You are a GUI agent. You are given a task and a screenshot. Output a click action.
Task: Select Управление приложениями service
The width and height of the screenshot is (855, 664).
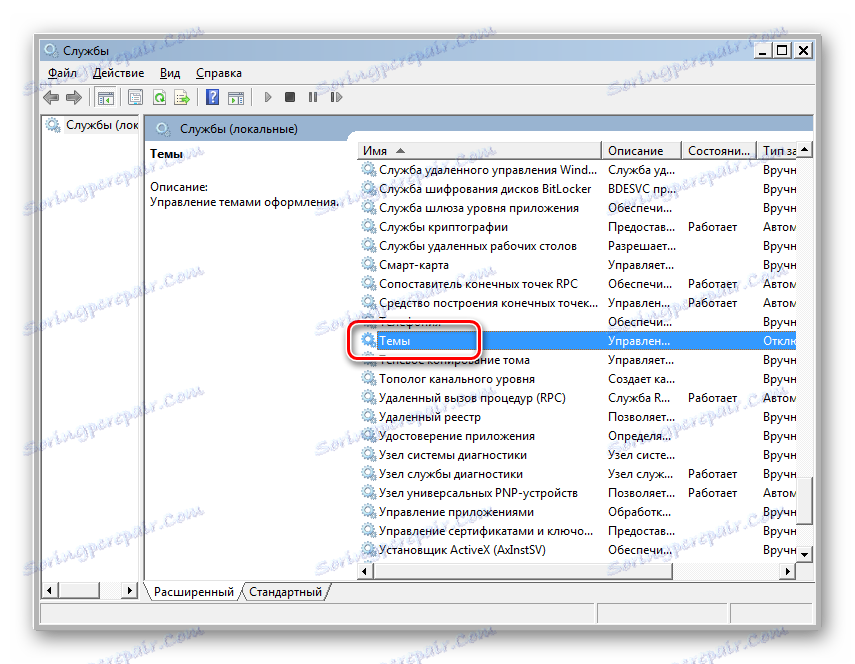click(577, 511)
